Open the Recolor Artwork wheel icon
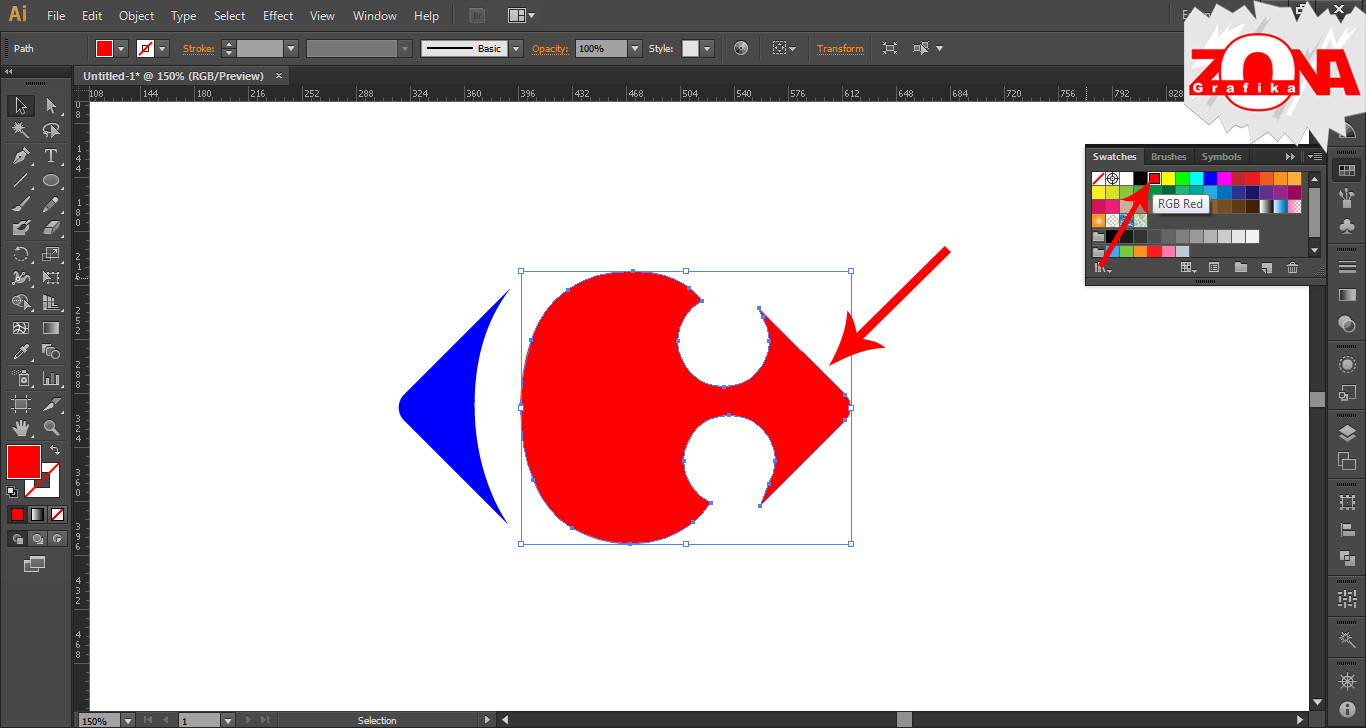The height and width of the screenshot is (728, 1366). coord(741,48)
